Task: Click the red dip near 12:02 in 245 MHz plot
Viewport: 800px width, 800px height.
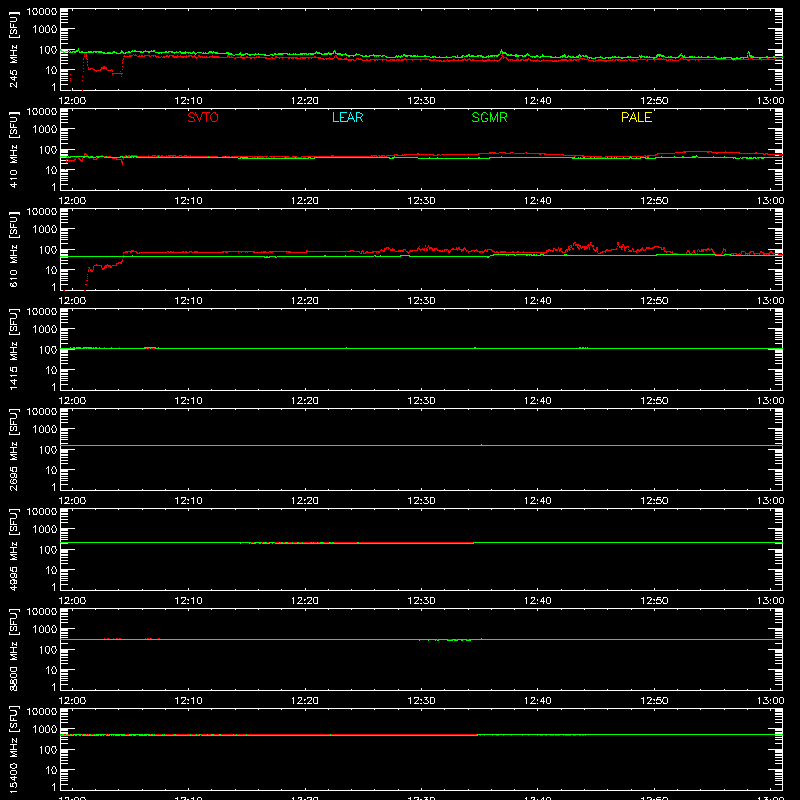Action: (x=104, y=70)
